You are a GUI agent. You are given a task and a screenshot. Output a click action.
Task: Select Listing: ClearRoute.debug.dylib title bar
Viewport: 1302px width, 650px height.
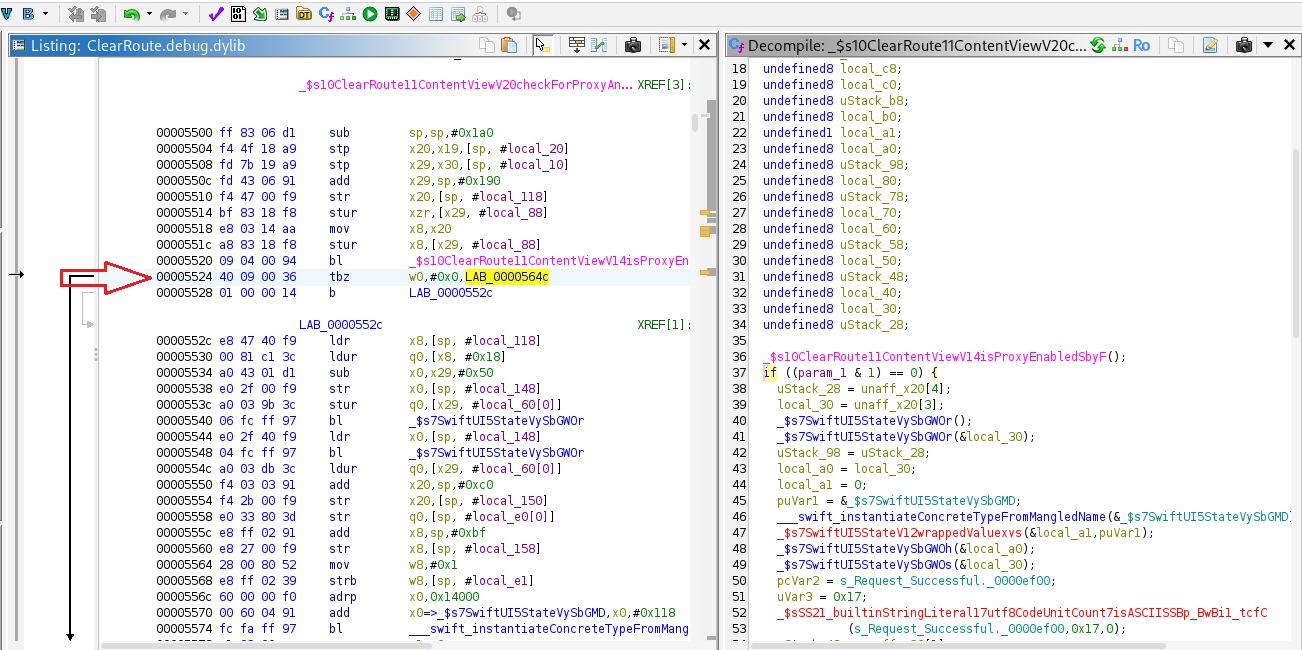coord(137,45)
